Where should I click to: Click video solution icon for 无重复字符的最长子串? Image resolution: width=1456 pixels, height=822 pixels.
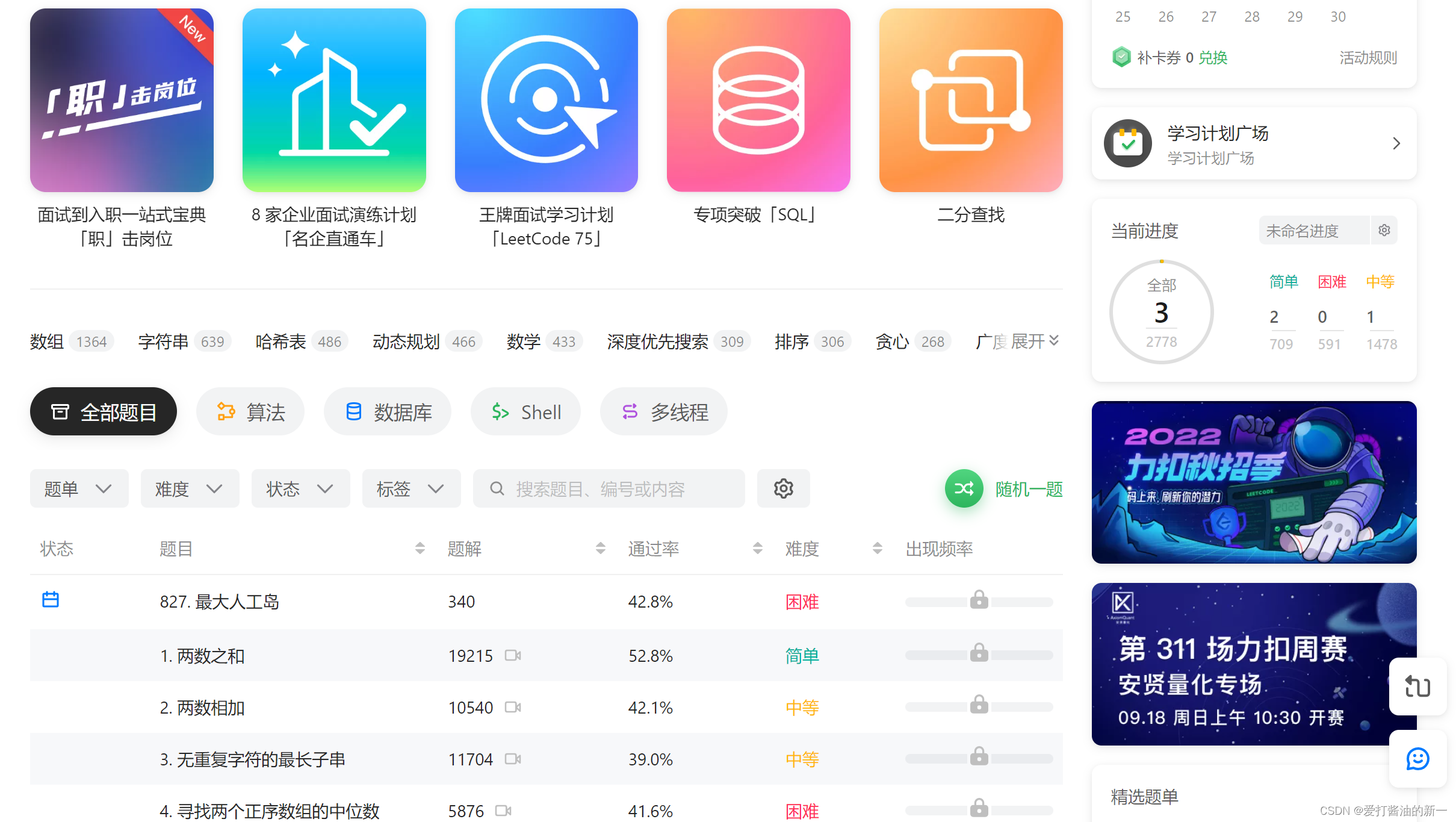[513, 759]
